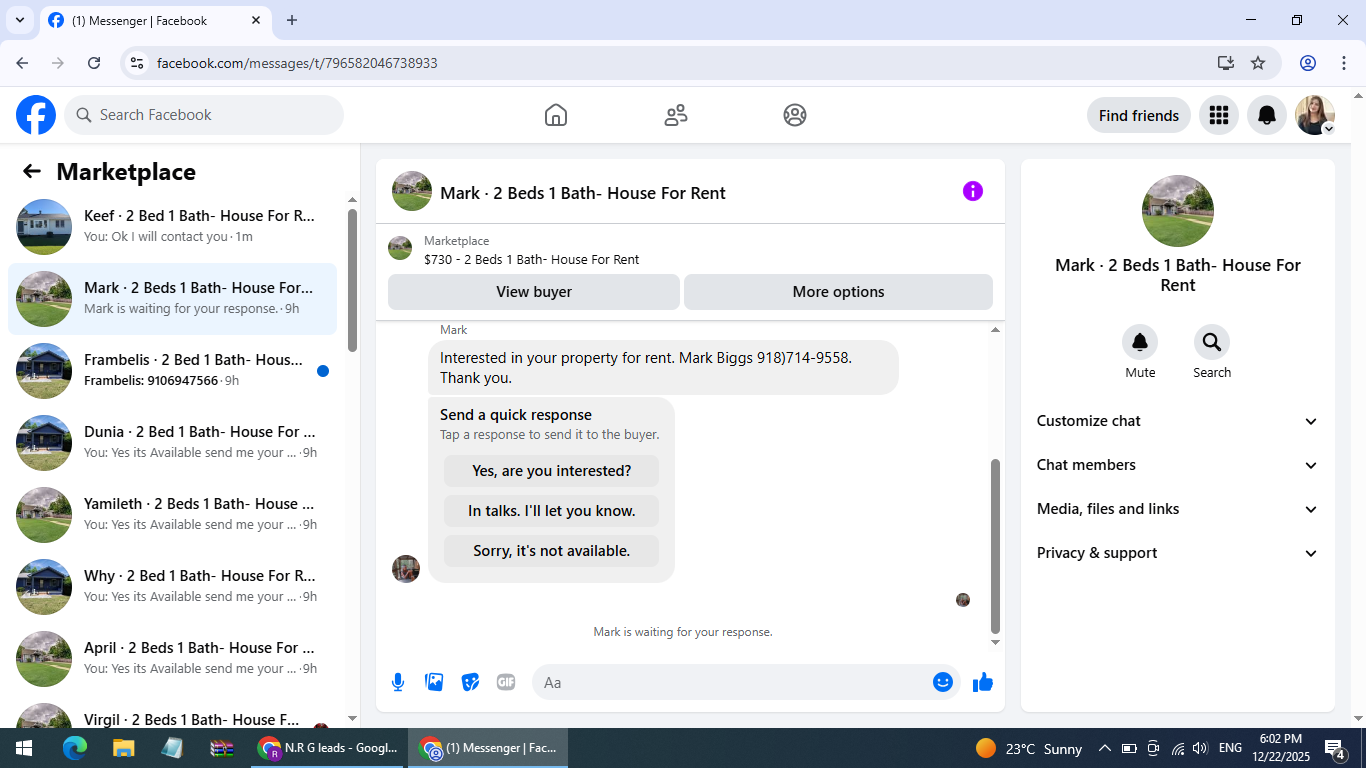Image resolution: width=1366 pixels, height=768 pixels.
Task: Click the conversation list scrollbar
Action: (x=352, y=280)
